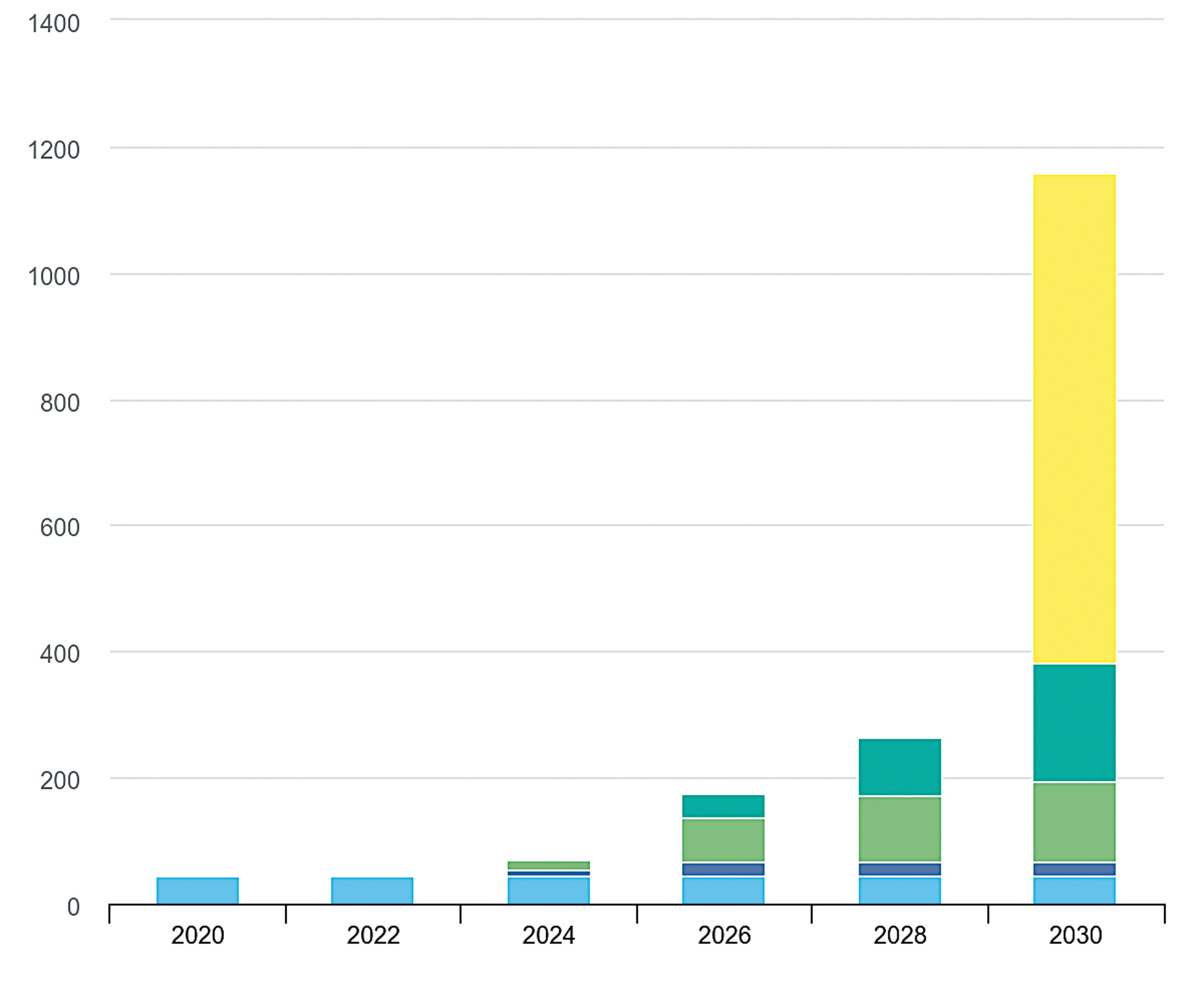
Task: Select the teal segment of the 2028 bar
Action: 899,766
